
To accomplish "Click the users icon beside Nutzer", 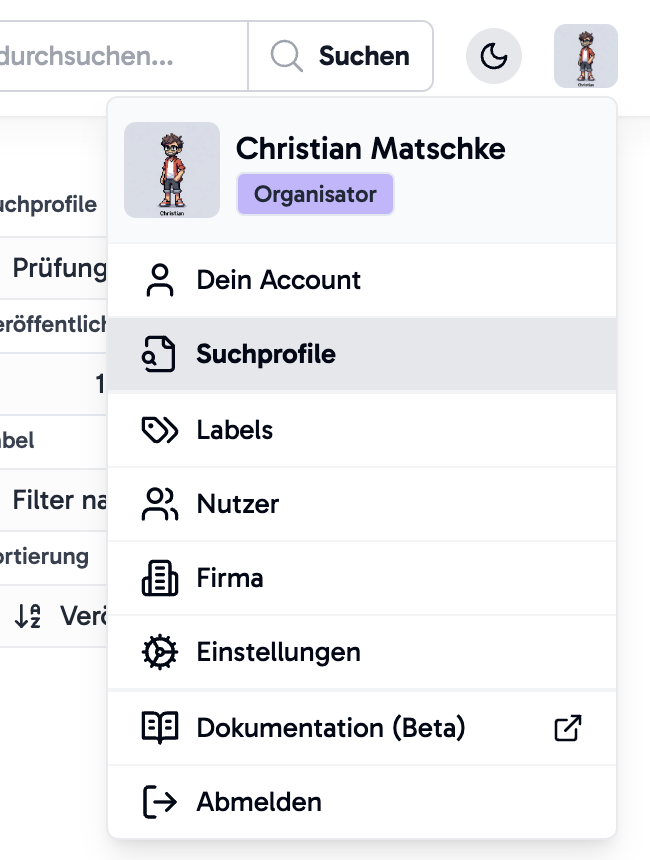I will click(x=160, y=504).
